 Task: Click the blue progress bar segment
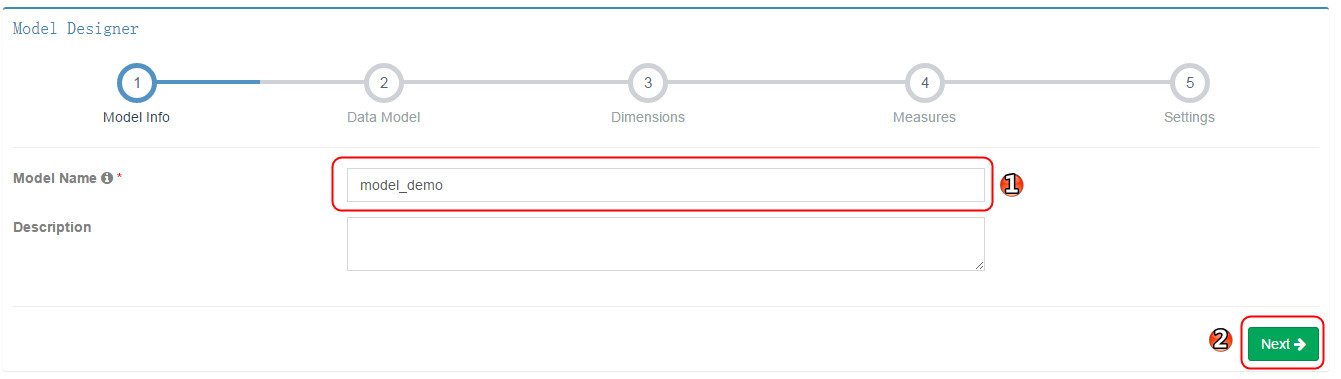[208, 82]
